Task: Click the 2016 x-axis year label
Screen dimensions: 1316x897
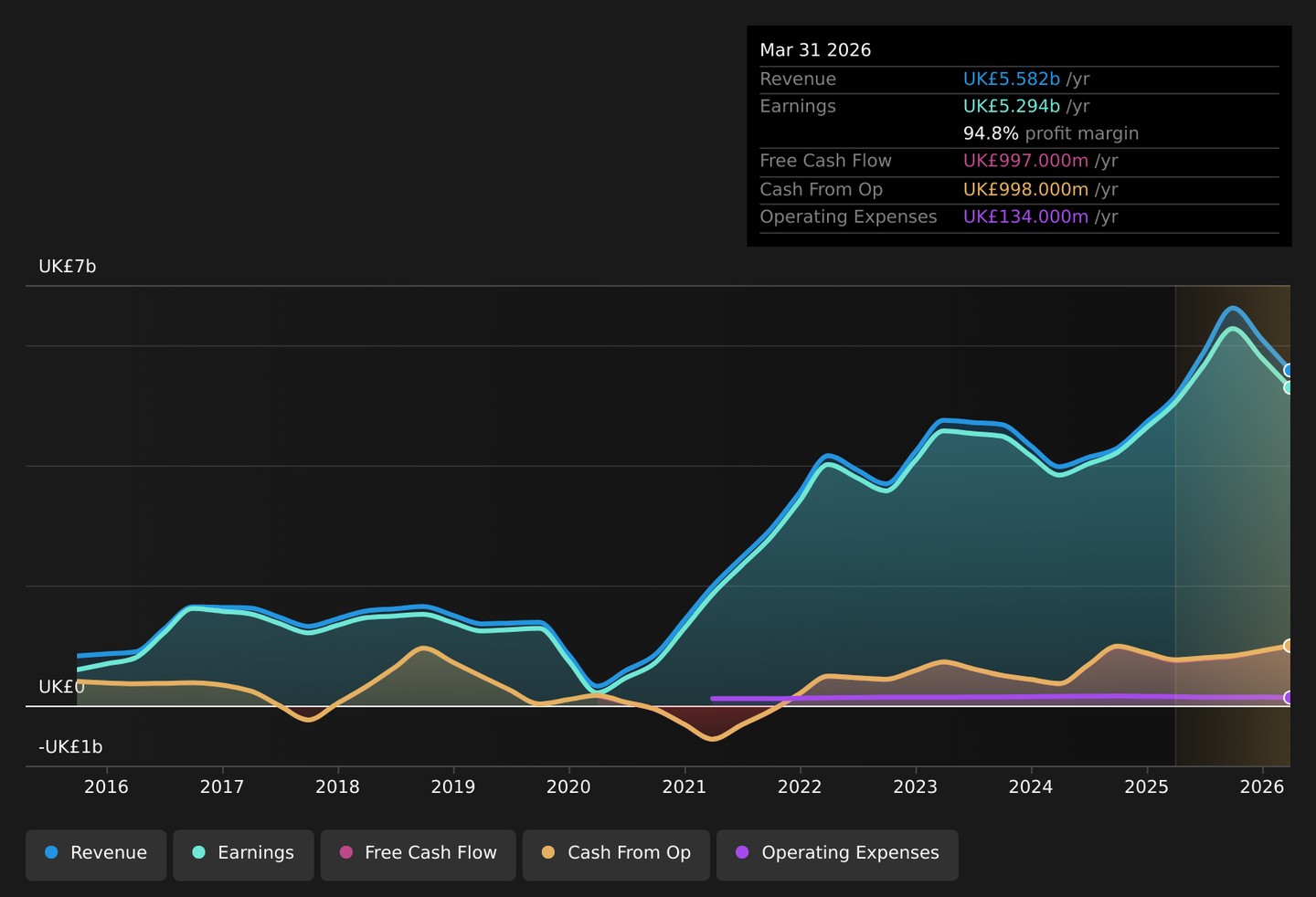Action: pyautogui.click(x=107, y=787)
